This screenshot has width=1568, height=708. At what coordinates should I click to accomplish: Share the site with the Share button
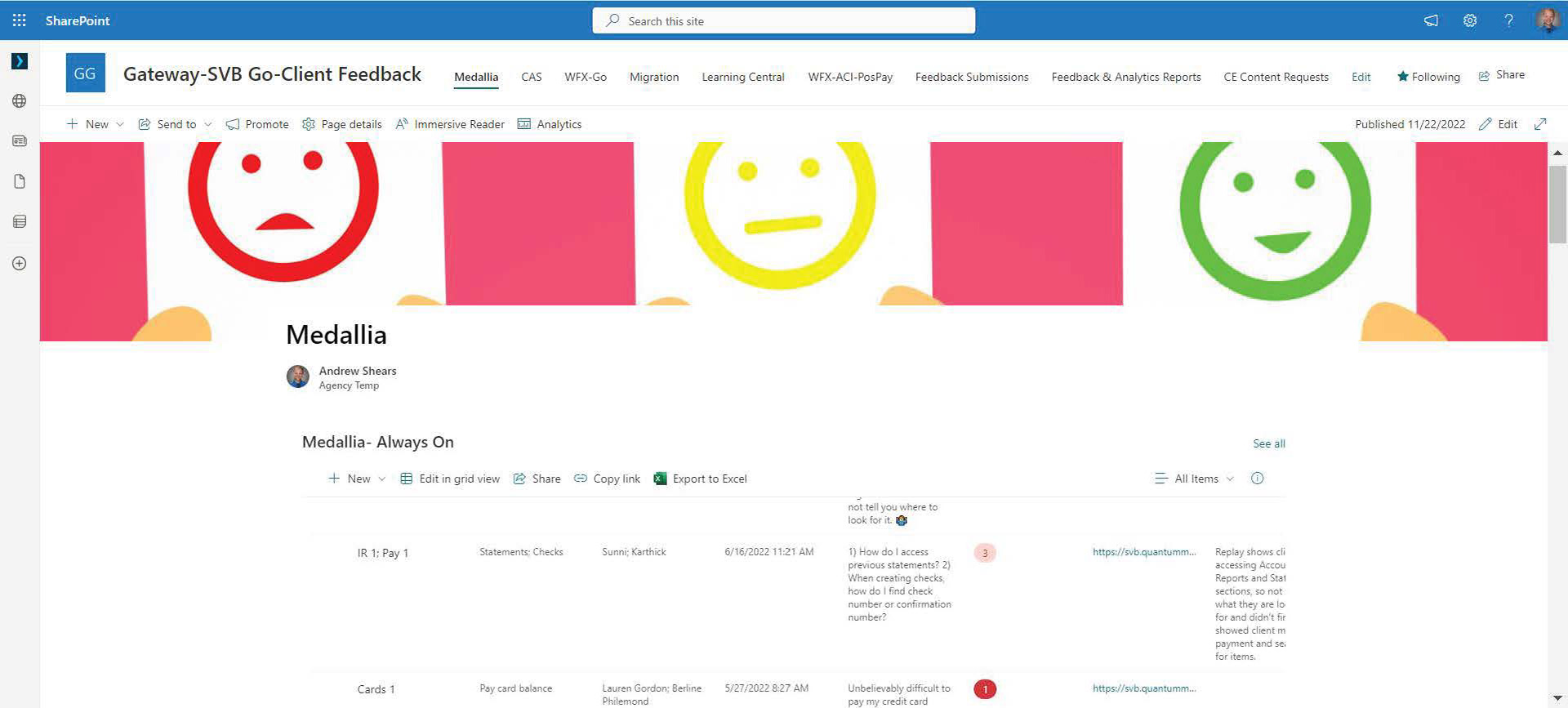tap(1501, 75)
